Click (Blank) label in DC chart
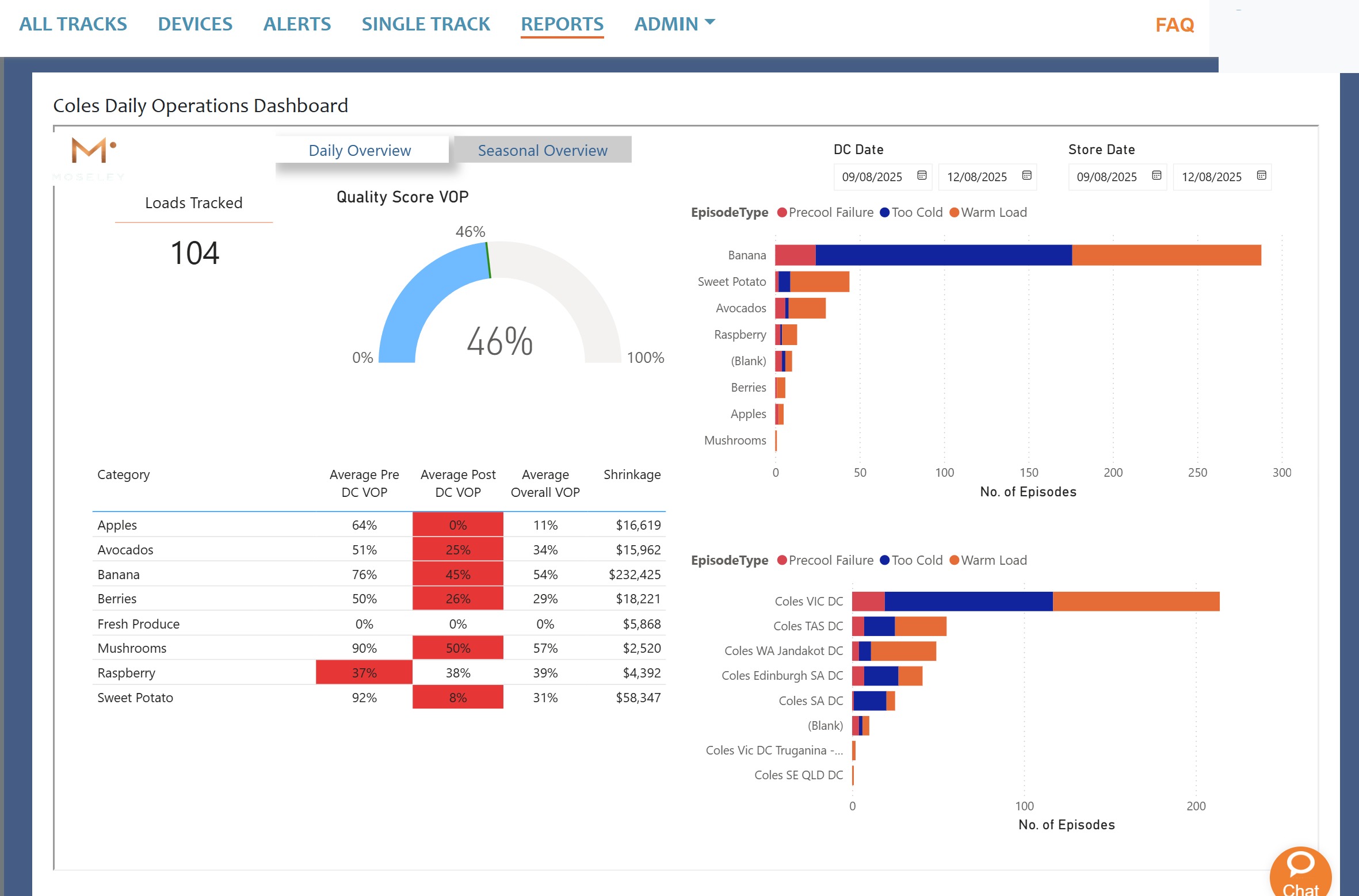 click(x=825, y=726)
